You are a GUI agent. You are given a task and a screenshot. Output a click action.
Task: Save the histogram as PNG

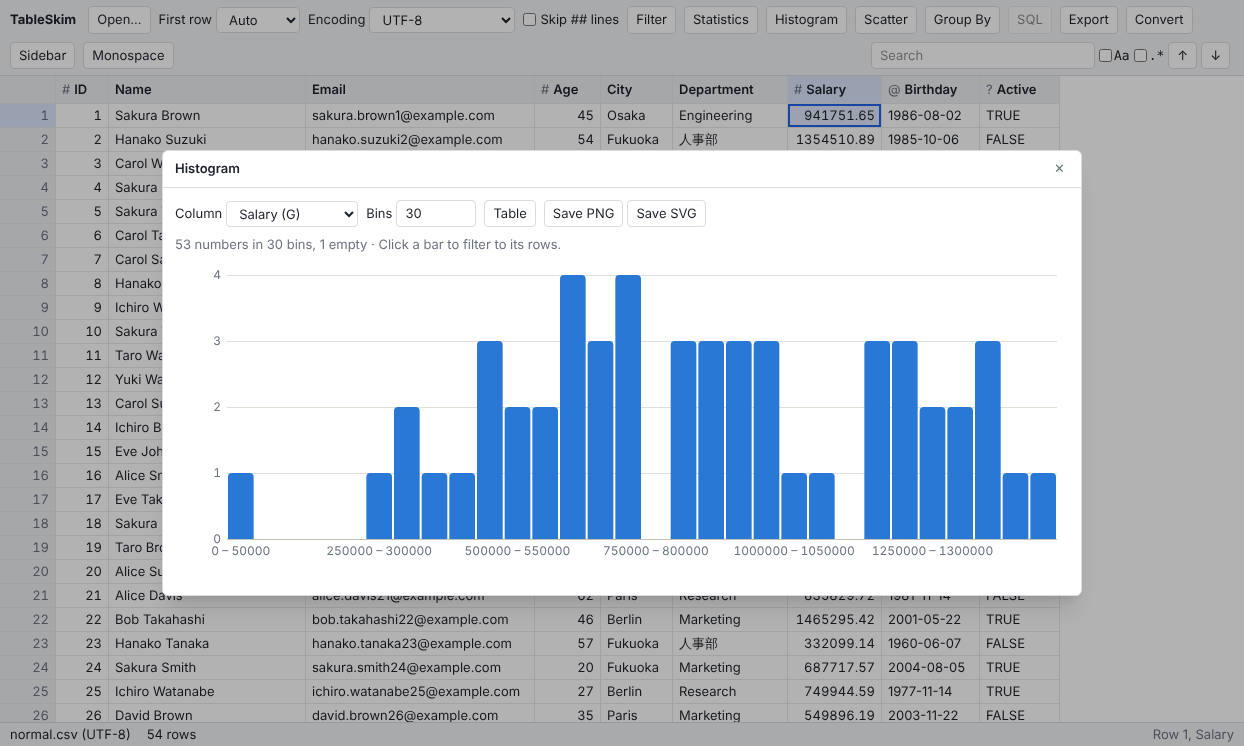click(x=583, y=214)
